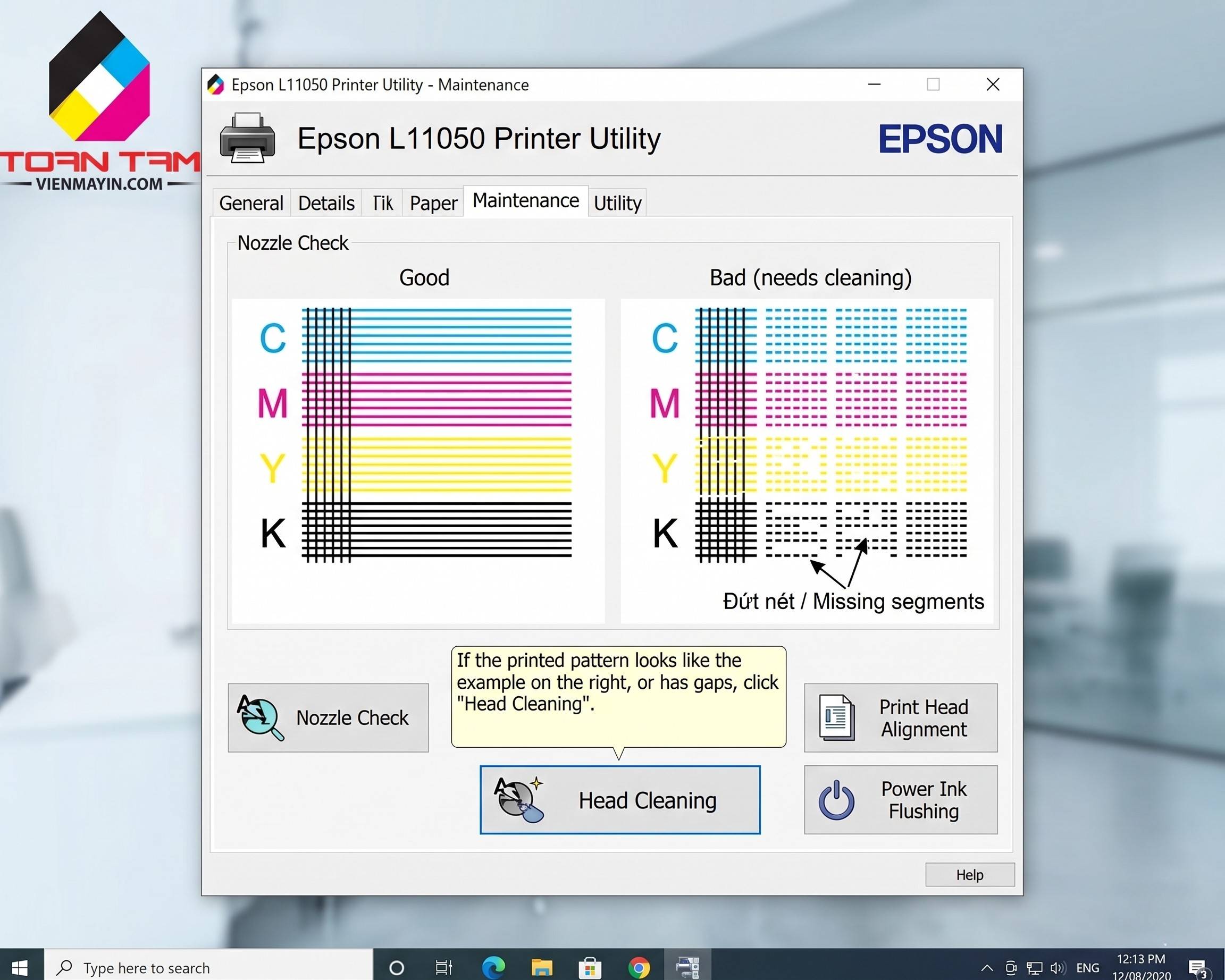Screen dimensions: 1225x980
Task: Click the Nozzle Check magnifier icon
Action: coord(260,717)
